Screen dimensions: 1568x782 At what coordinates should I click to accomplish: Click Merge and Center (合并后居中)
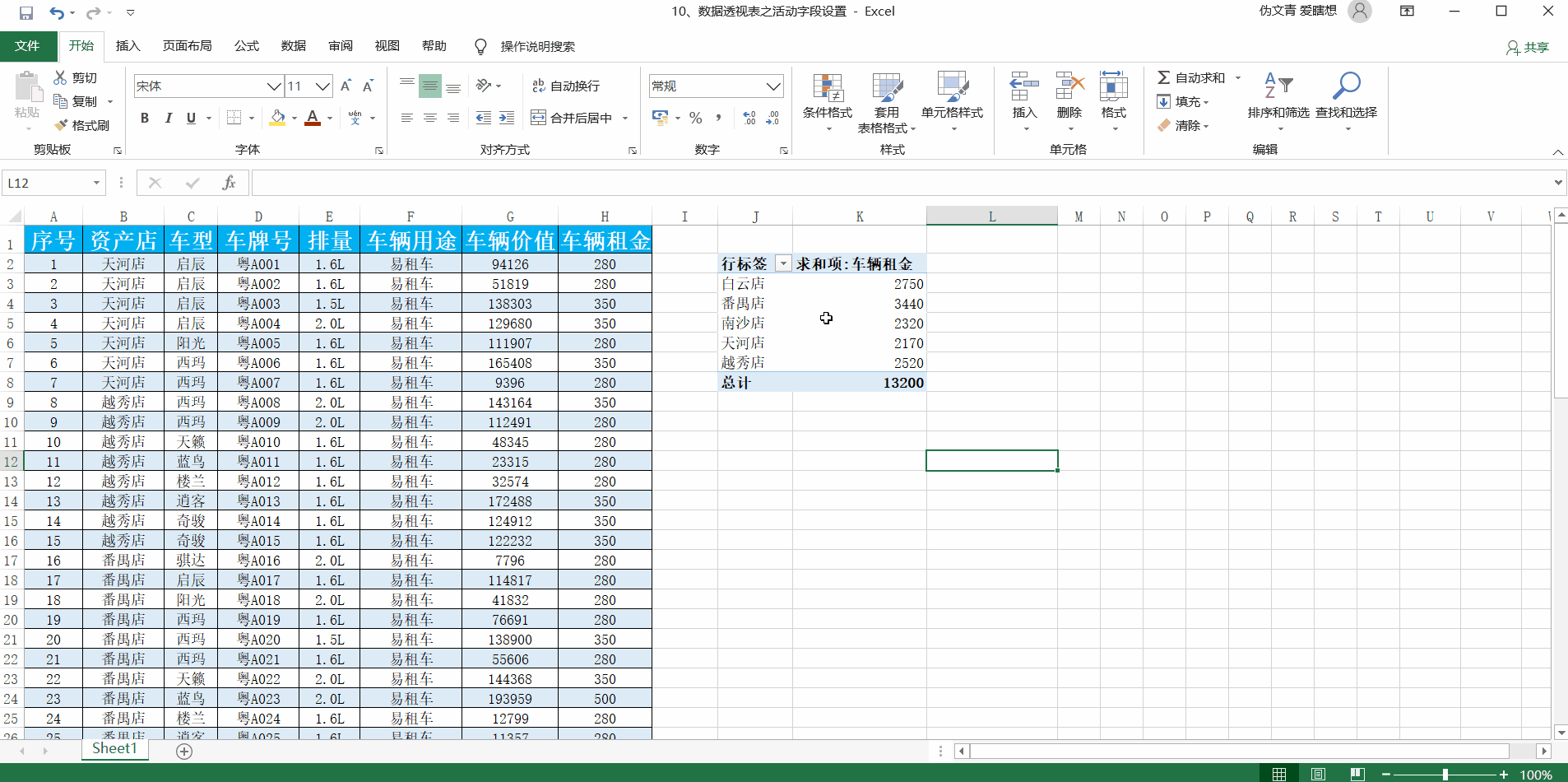click(x=573, y=118)
